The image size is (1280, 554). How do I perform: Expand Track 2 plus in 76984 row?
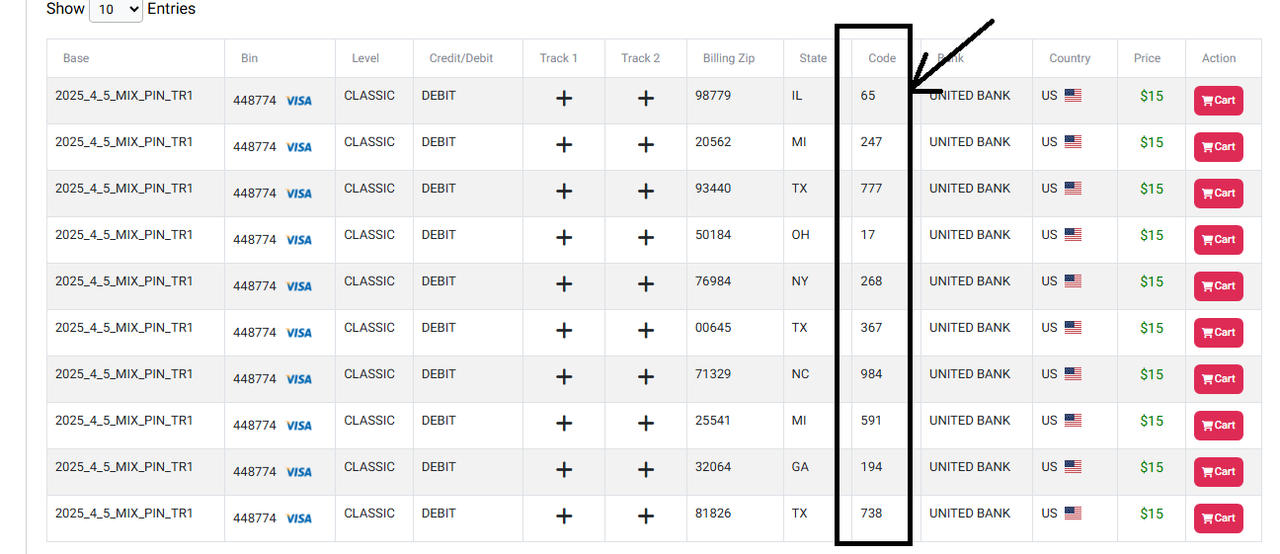pos(646,284)
